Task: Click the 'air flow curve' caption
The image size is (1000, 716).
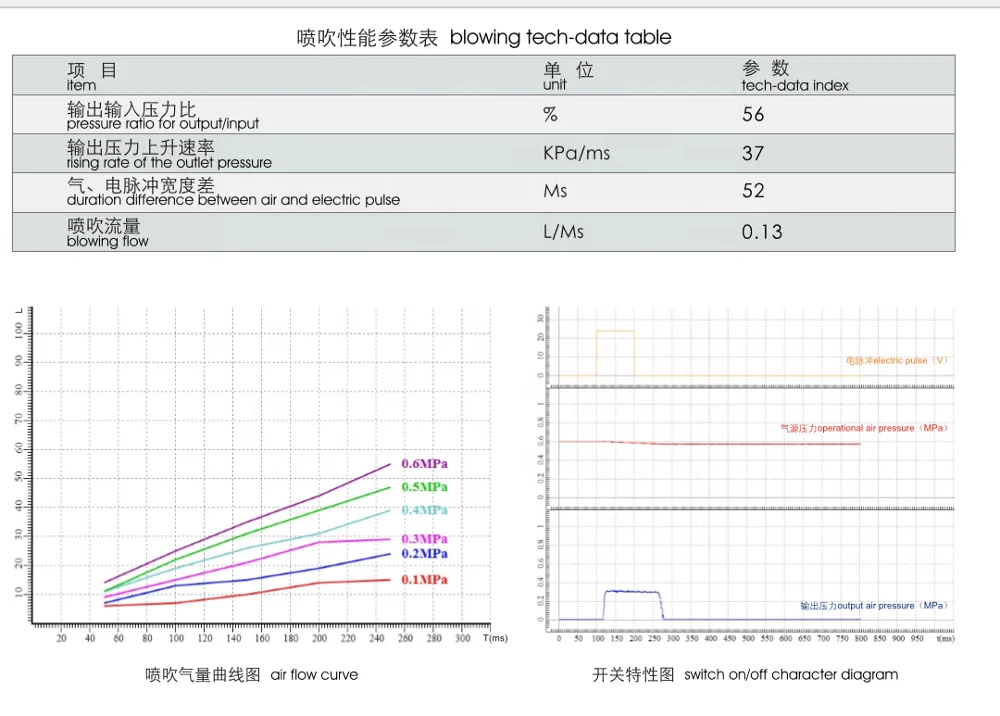Action: [314, 675]
